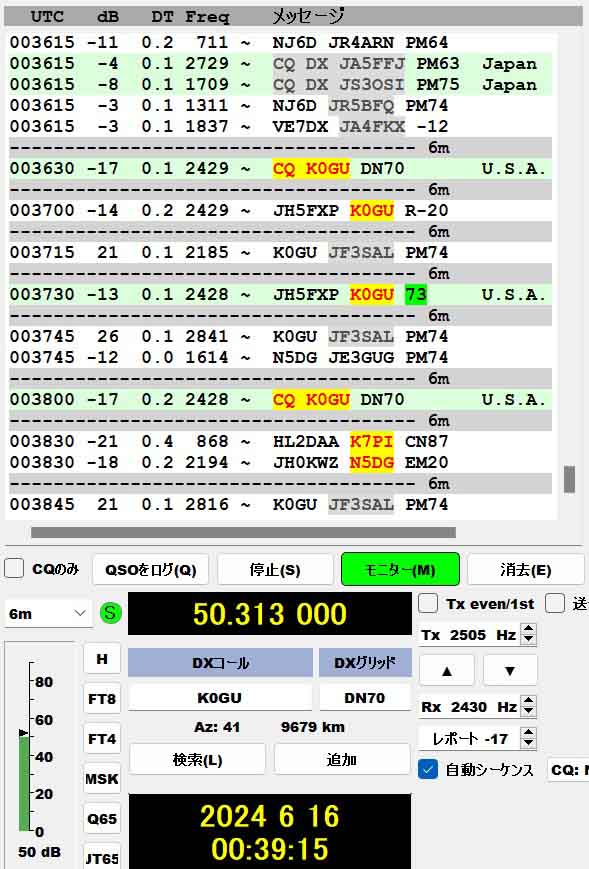Screen dimensions: 589x869
Task: Decrease the レポート -17 report value
Action: click(x=529, y=744)
